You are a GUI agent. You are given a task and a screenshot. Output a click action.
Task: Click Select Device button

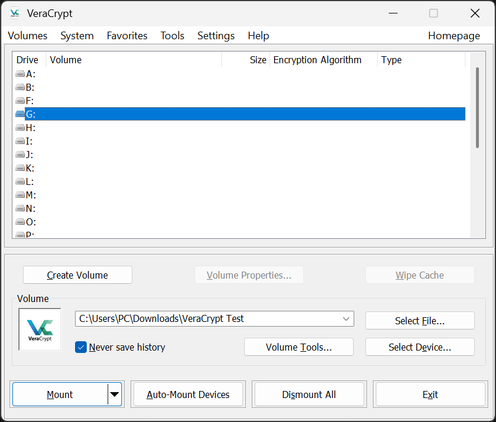click(x=420, y=347)
